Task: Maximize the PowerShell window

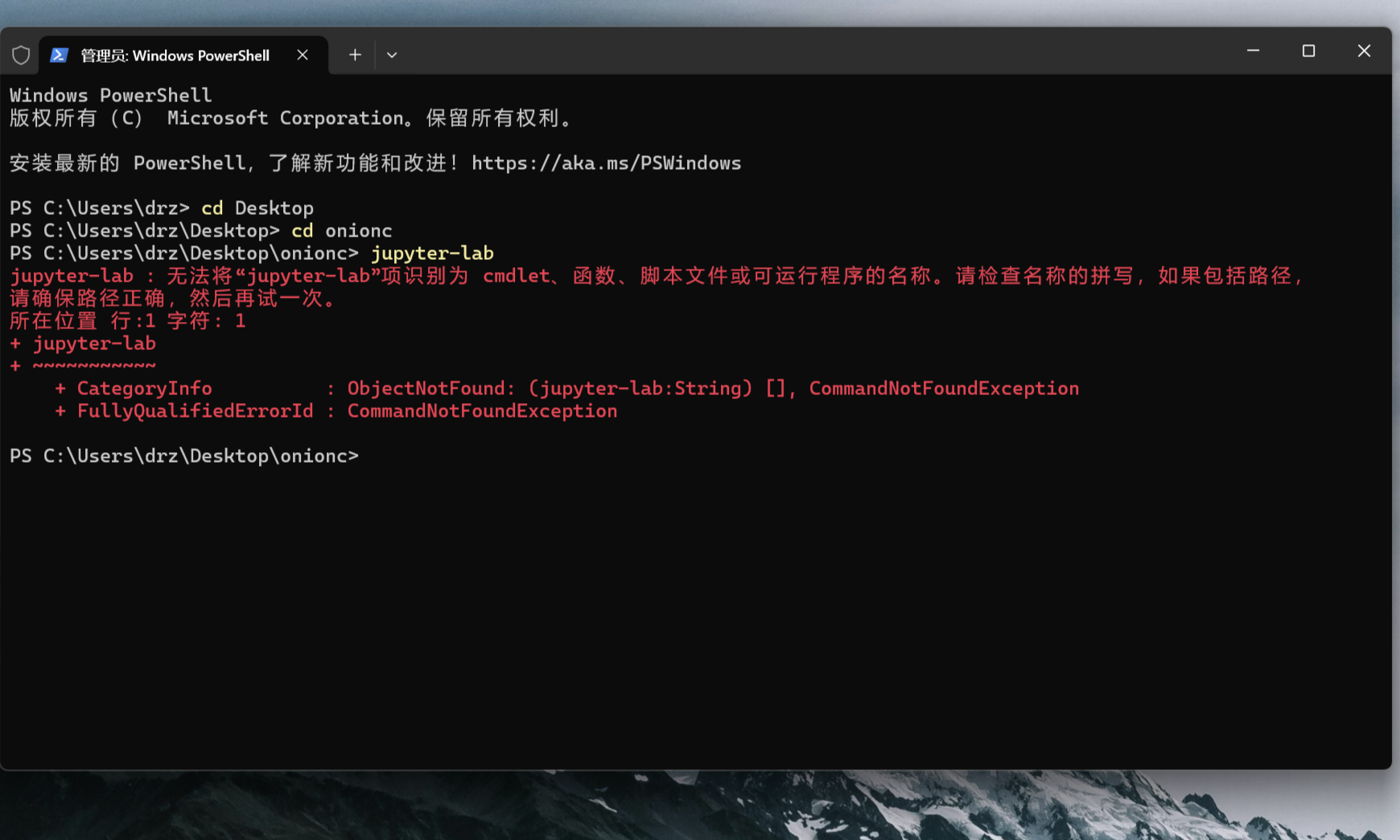Action: 1308,51
